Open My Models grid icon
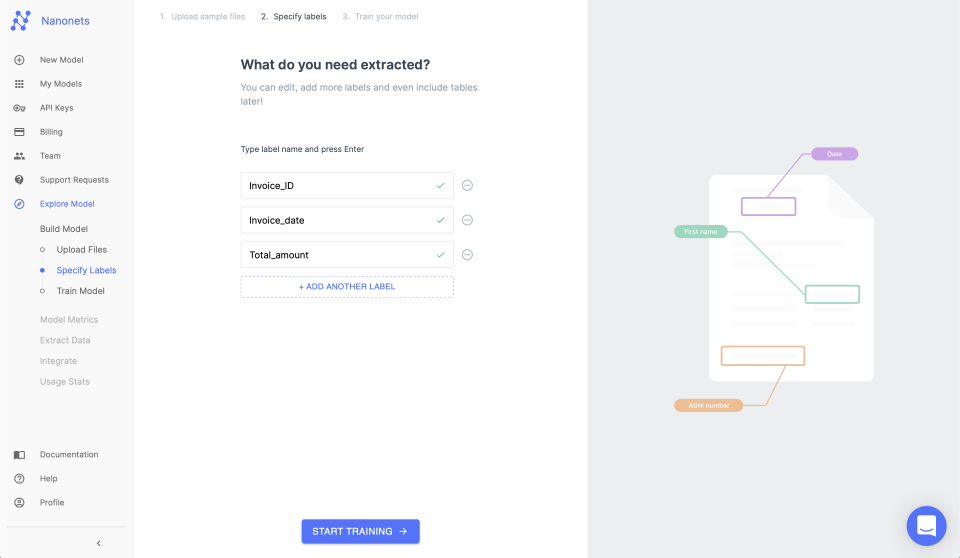This screenshot has height=558, width=960. click(19, 84)
